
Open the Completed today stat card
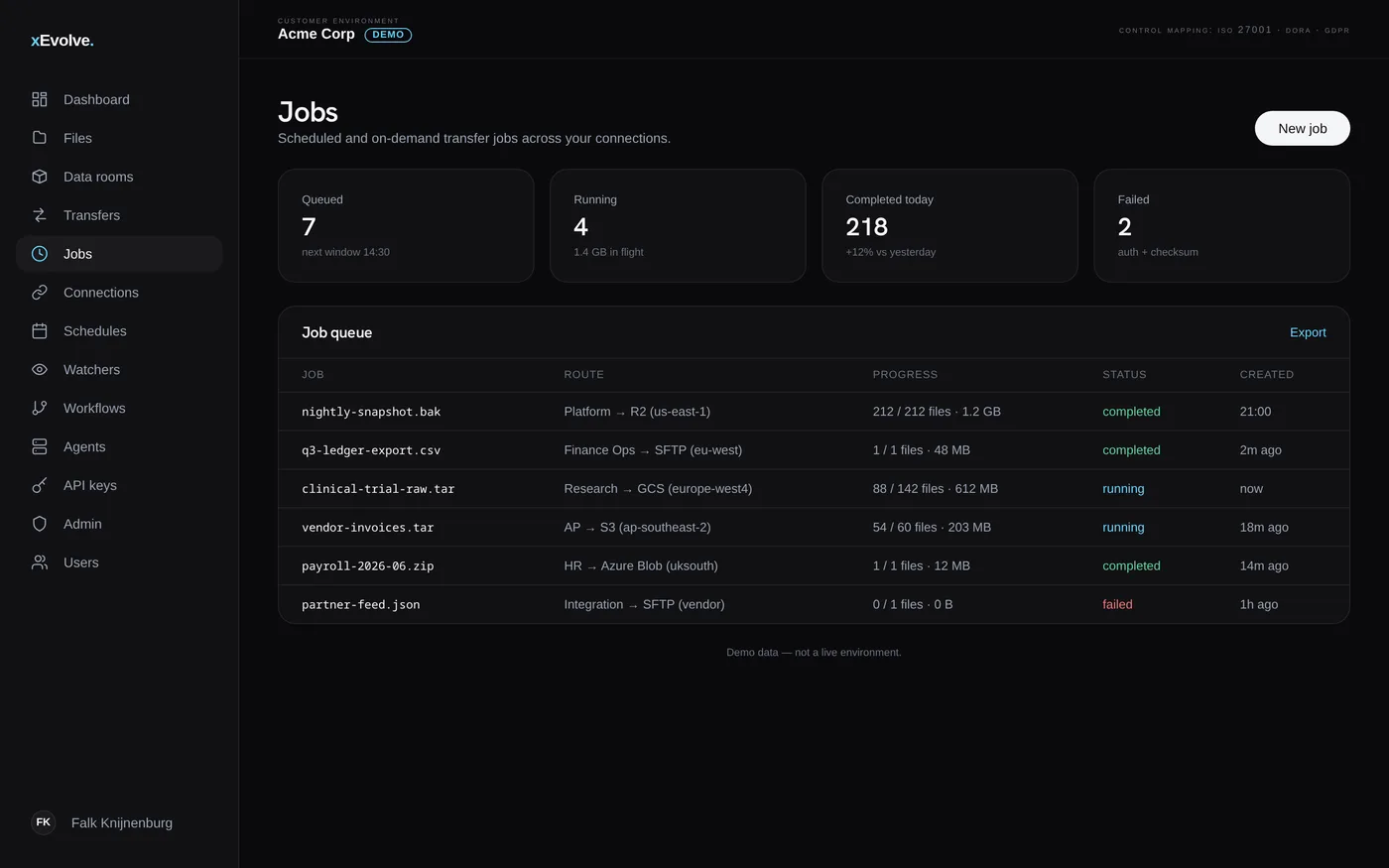949,225
